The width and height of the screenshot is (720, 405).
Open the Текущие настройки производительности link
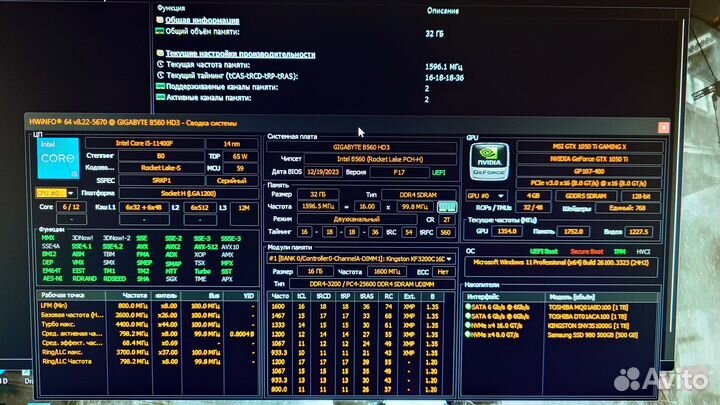[240, 54]
